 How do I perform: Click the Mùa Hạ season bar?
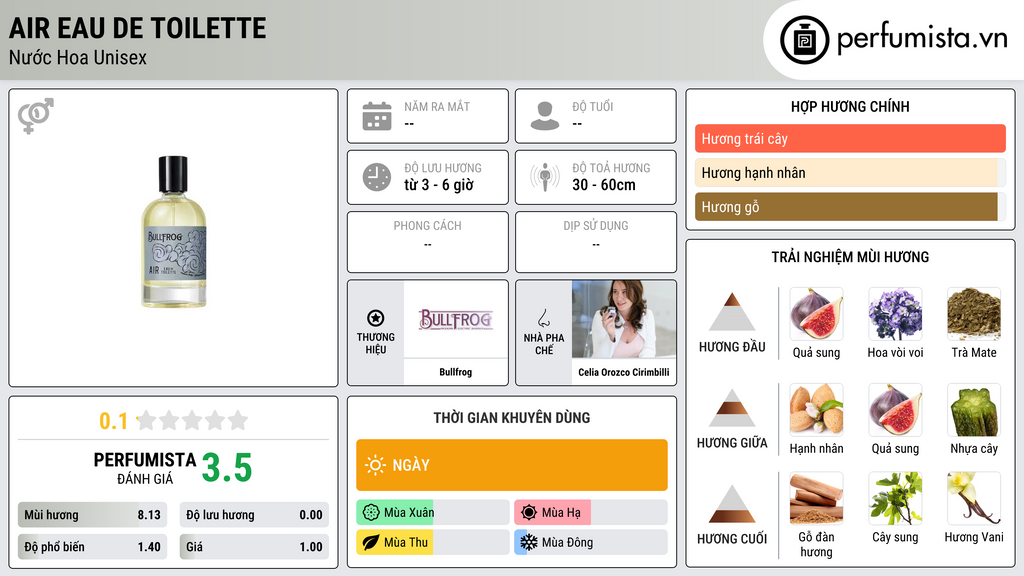(x=591, y=513)
